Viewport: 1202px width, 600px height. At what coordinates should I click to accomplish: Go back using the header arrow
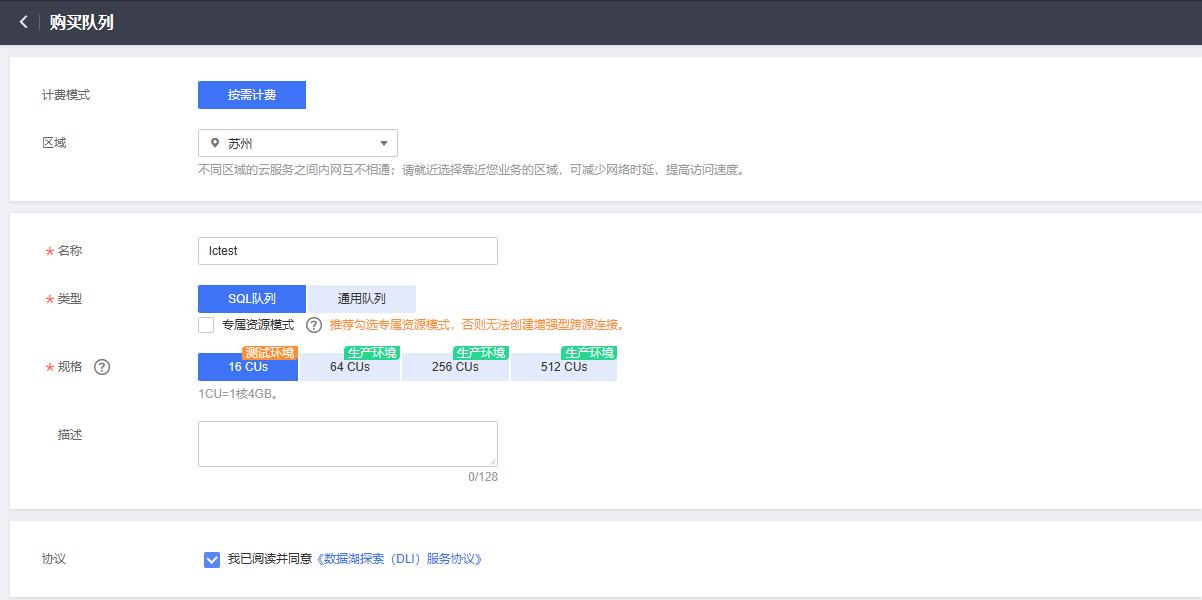pos(23,22)
